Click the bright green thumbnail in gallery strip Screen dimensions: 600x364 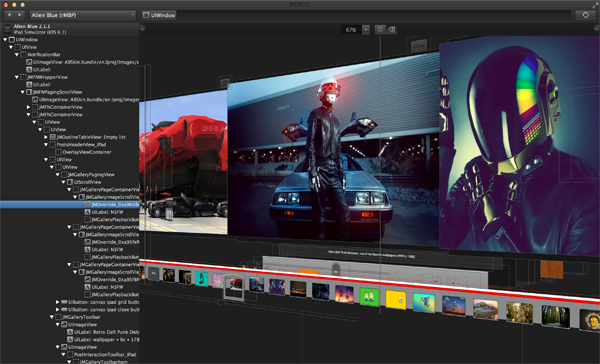369,297
